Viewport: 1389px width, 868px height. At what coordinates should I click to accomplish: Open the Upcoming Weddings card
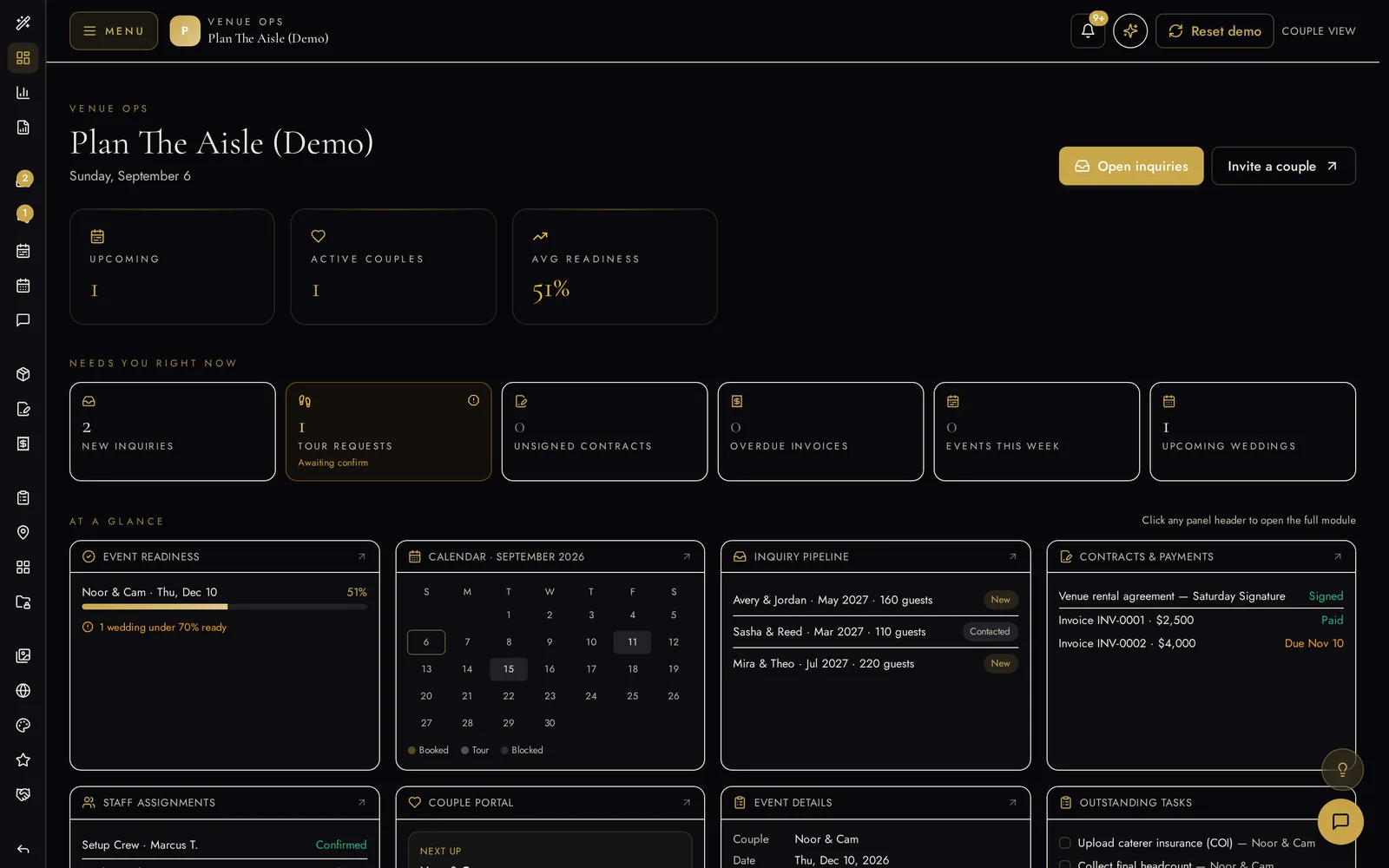click(x=1253, y=431)
